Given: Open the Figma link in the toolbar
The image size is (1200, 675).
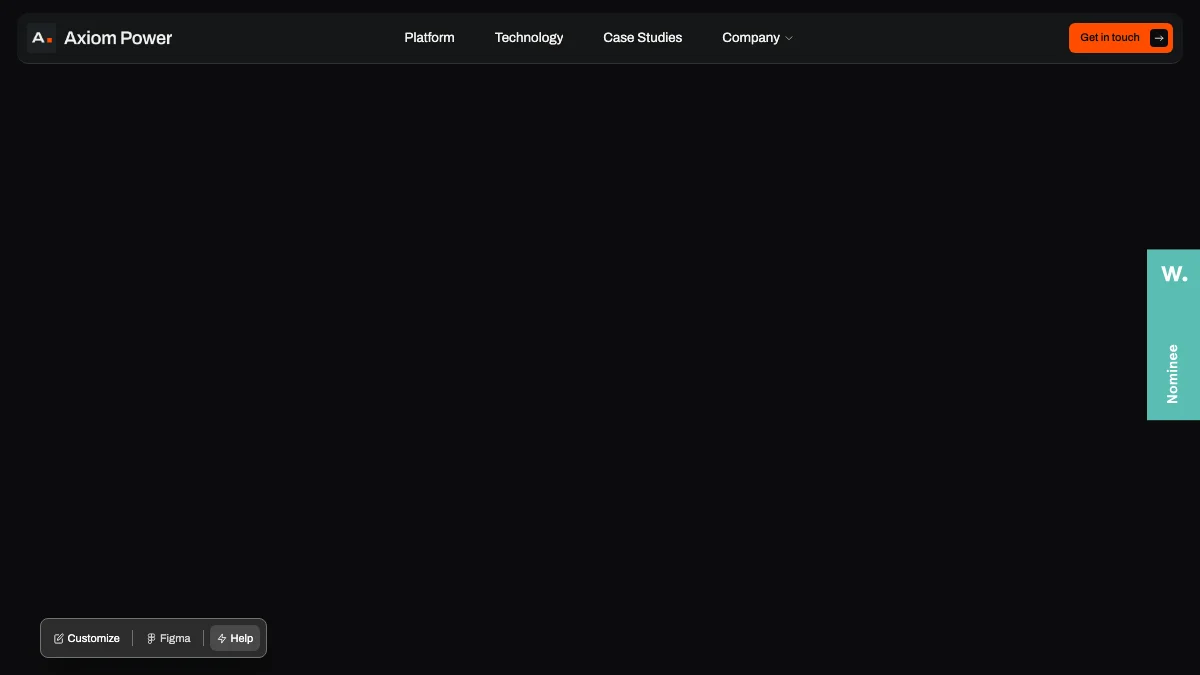Looking at the screenshot, I should (168, 638).
